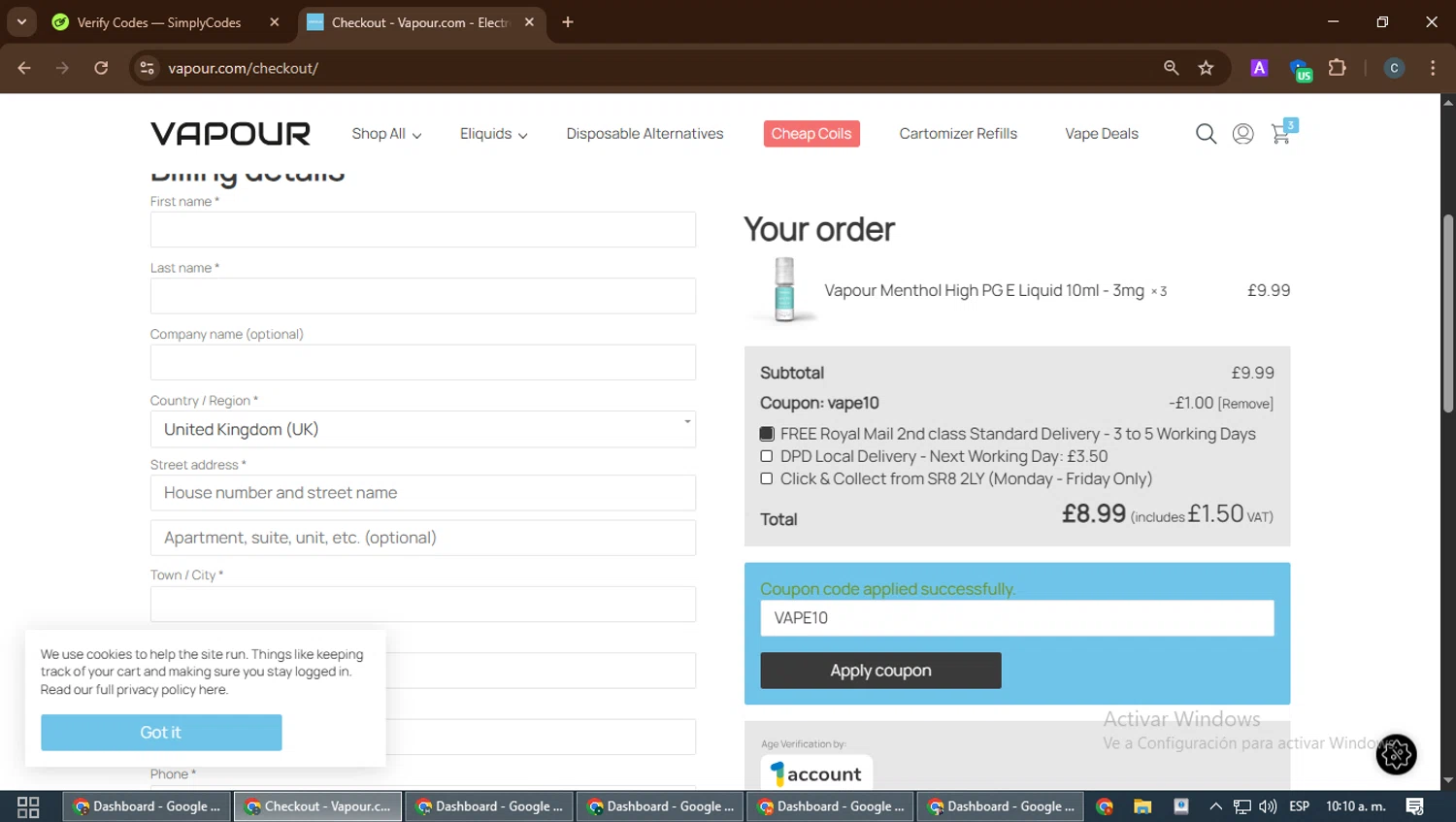The height and width of the screenshot is (822, 1456).
Task: Click the Town / City field
Action: (x=423, y=605)
